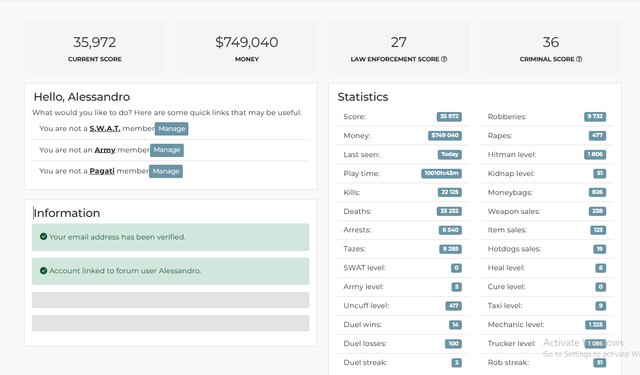Select the Money card showing $749,040

pyautogui.click(x=247, y=47)
